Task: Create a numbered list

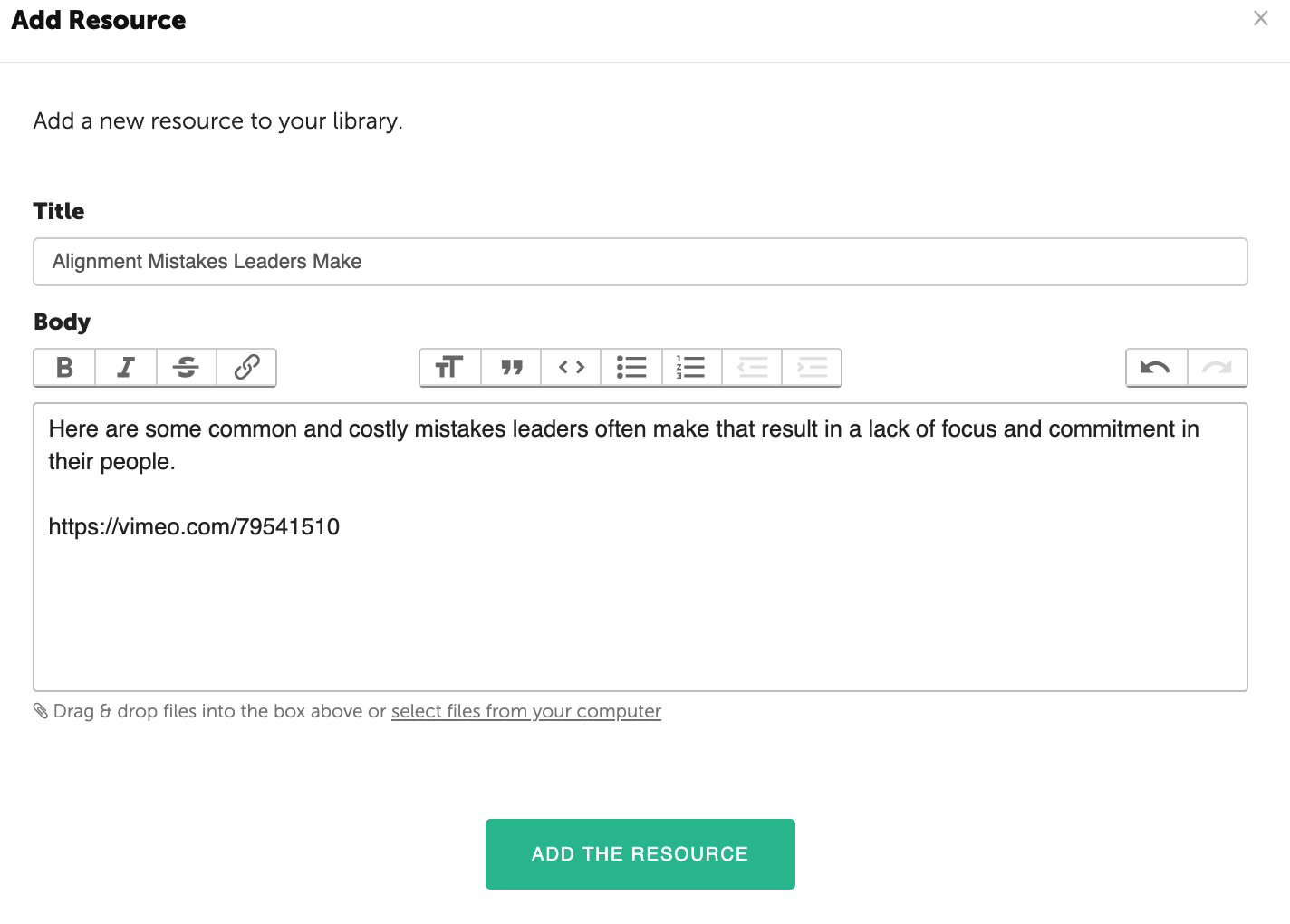Action: pyautogui.click(x=691, y=367)
